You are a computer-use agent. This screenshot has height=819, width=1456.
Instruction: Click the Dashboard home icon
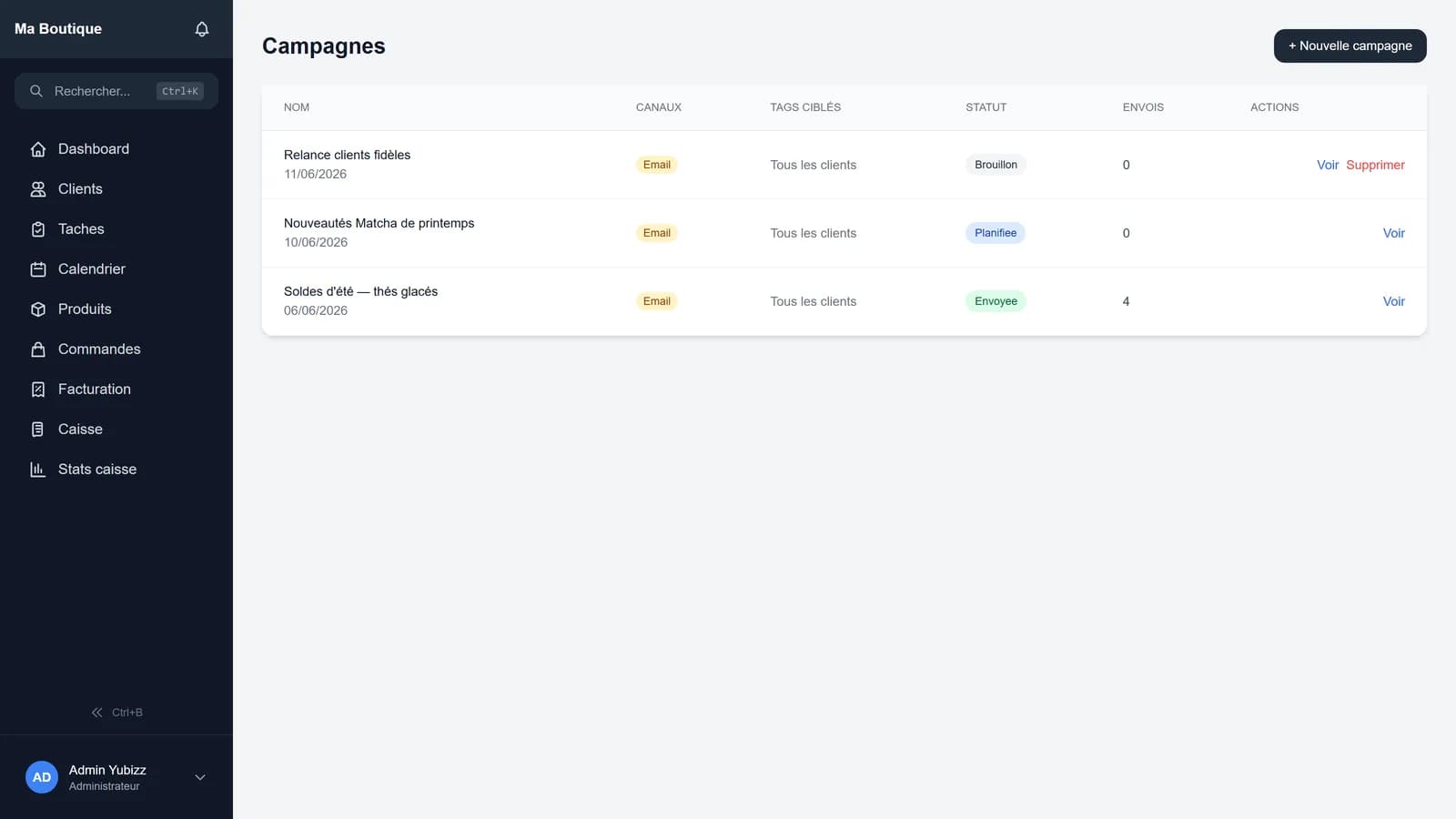38,149
